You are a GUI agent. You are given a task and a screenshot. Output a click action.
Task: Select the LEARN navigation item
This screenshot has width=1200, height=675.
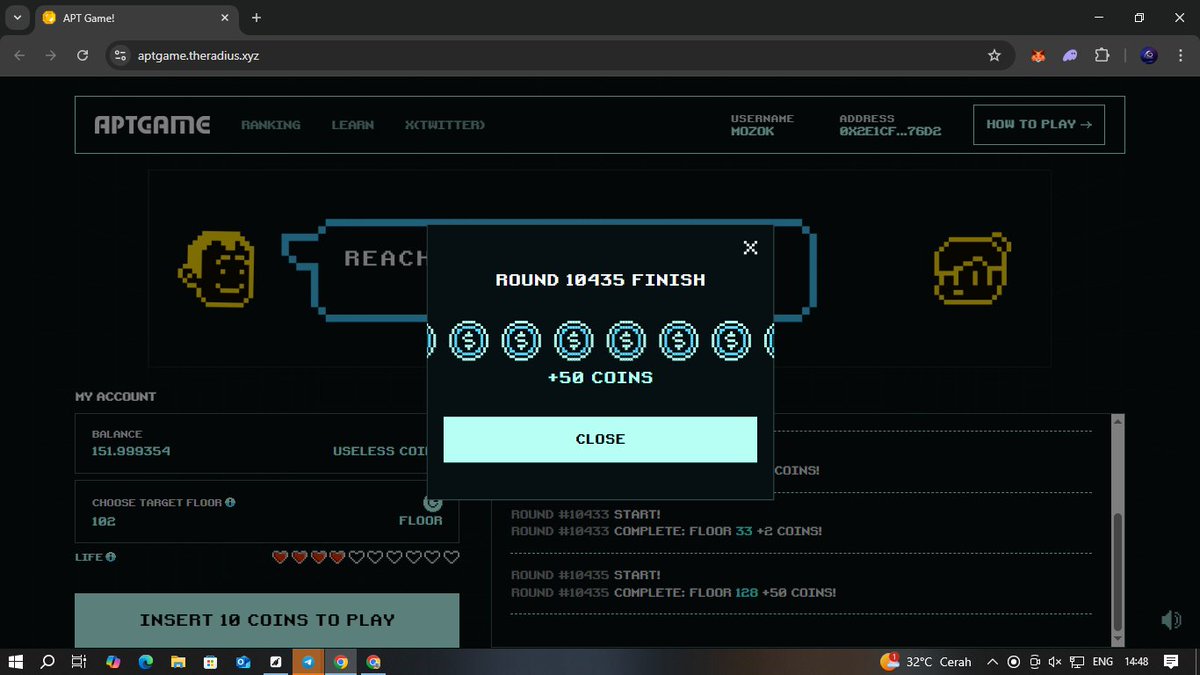pyautogui.click(x=352, y=124)
